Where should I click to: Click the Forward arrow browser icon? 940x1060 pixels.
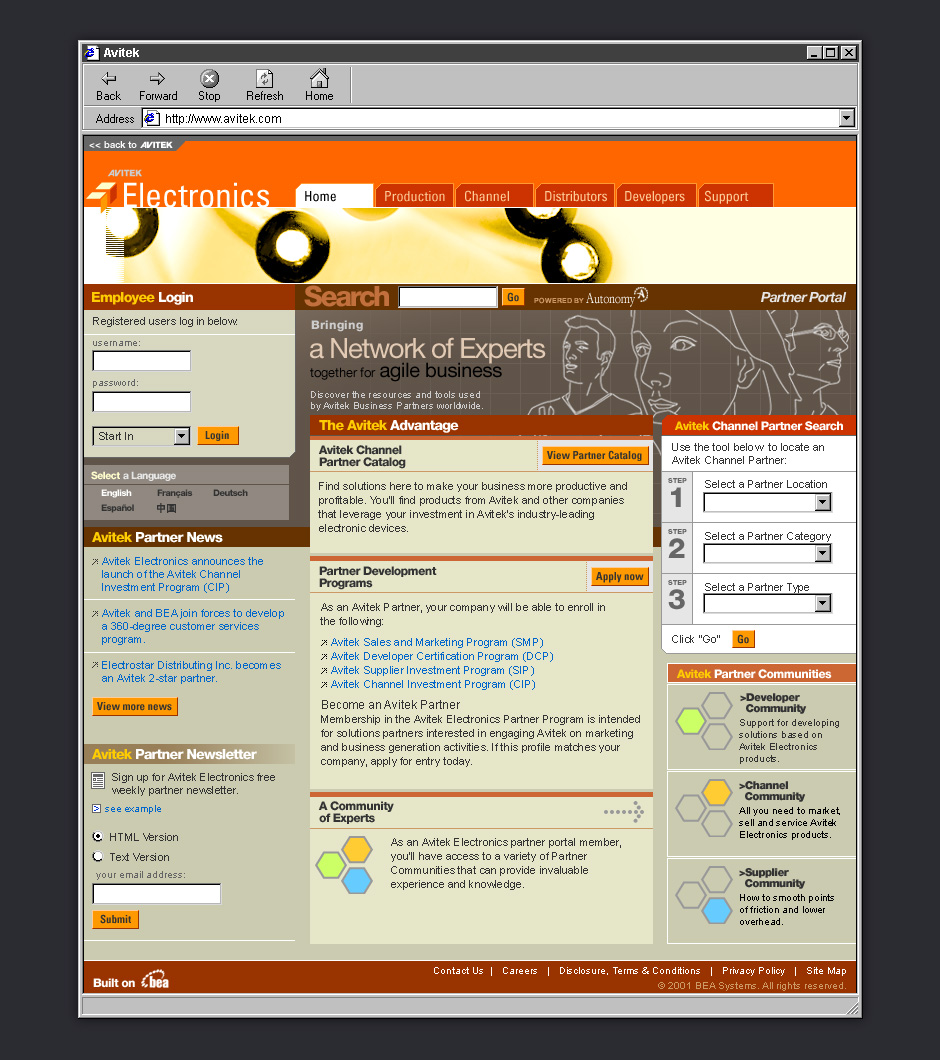pos(157,79)
